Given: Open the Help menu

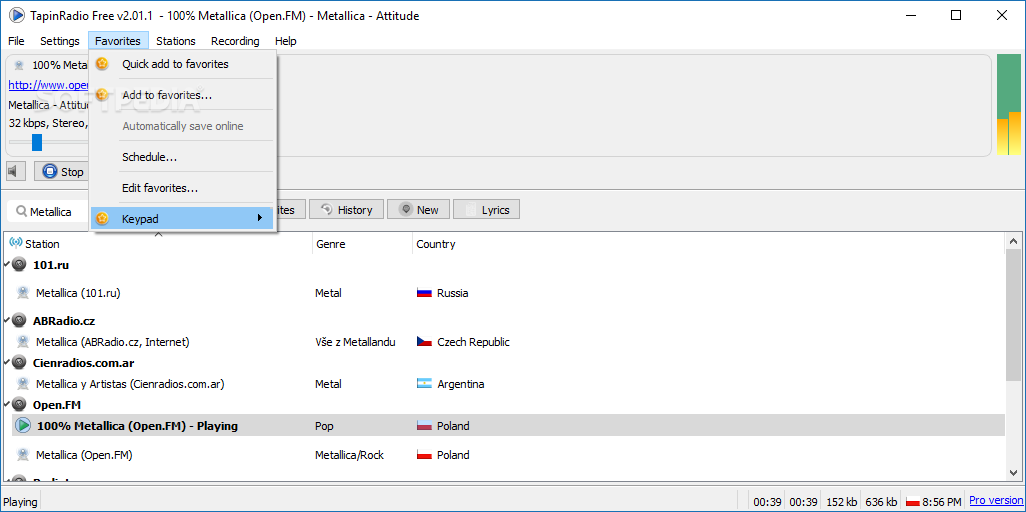Looking at the screenshot, I should click(x=285, y=41).
